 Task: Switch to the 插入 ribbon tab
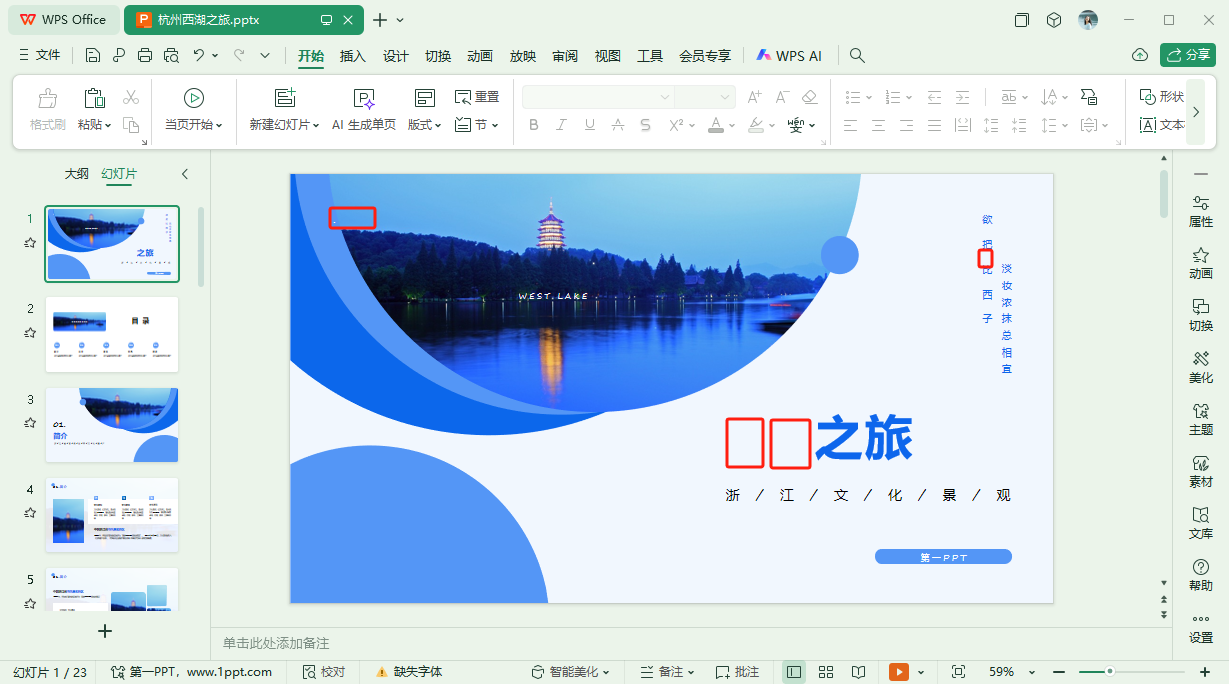[x=352, y=57]
